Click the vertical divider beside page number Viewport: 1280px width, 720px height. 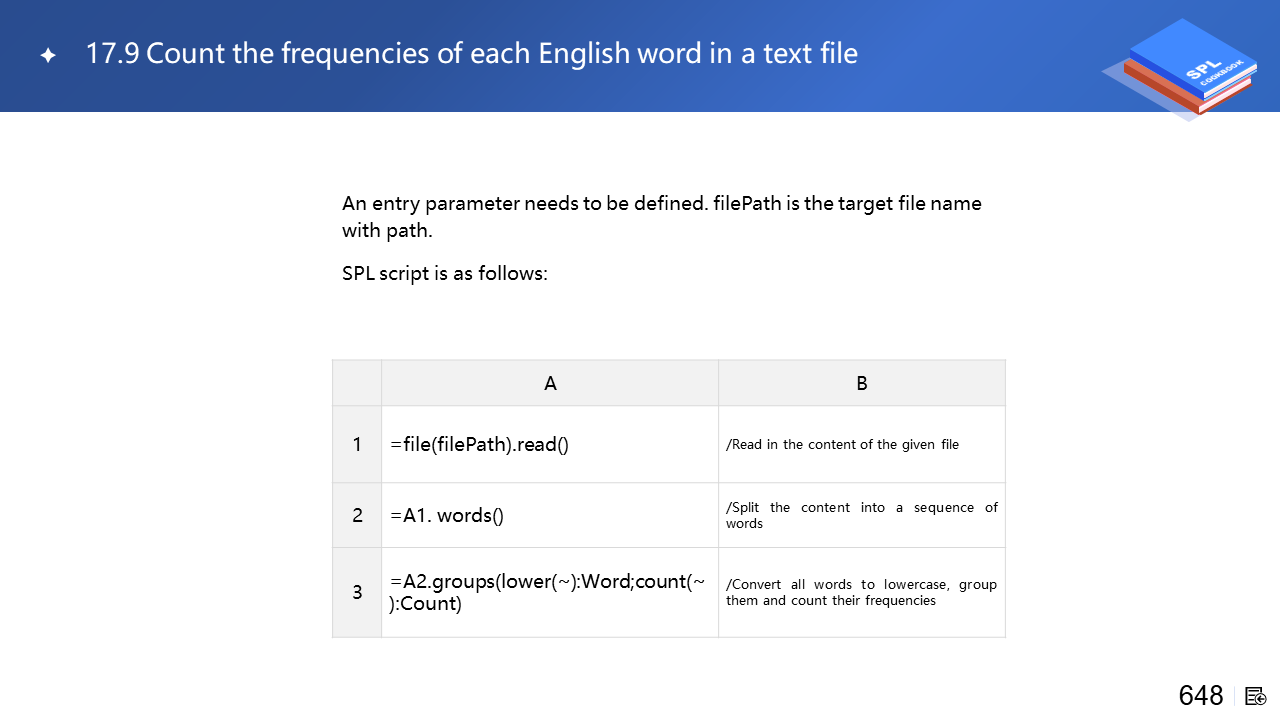(1234, 696)
